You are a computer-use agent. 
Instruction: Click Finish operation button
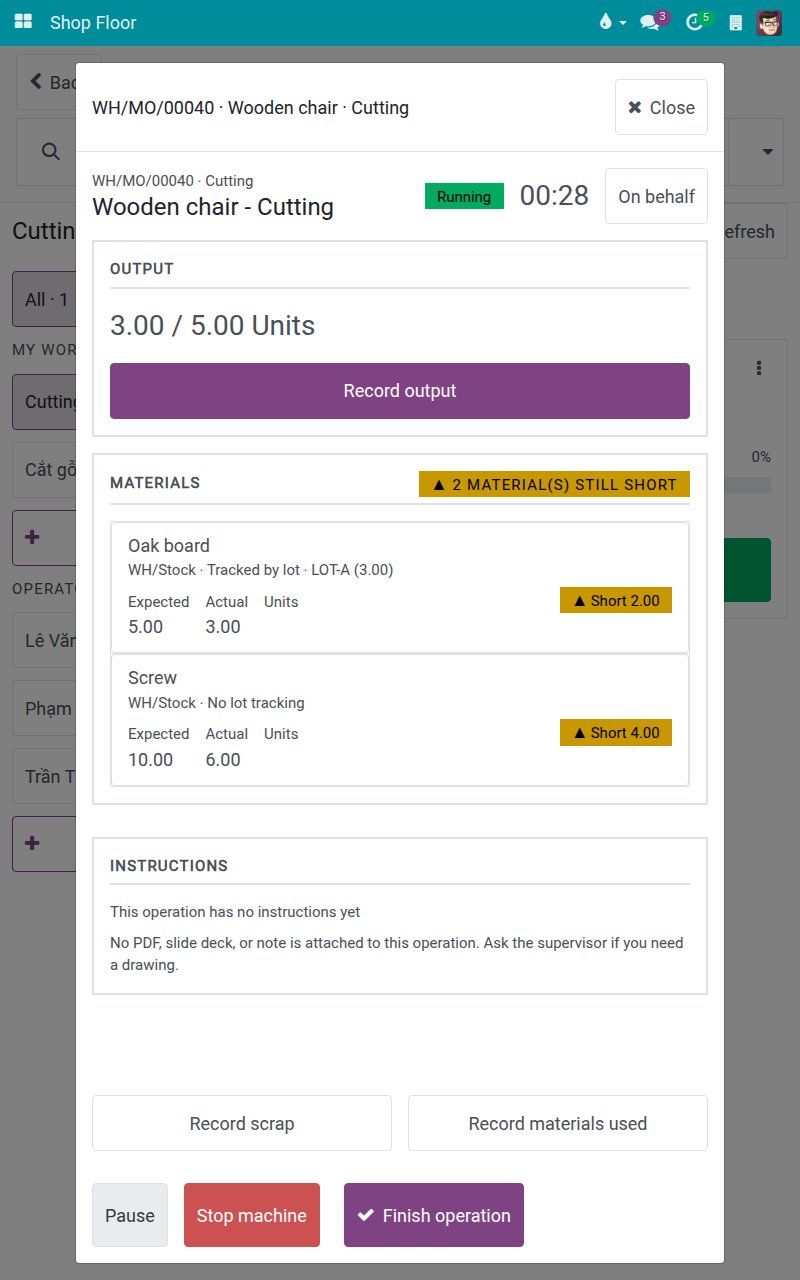[x=434, y=1215]
